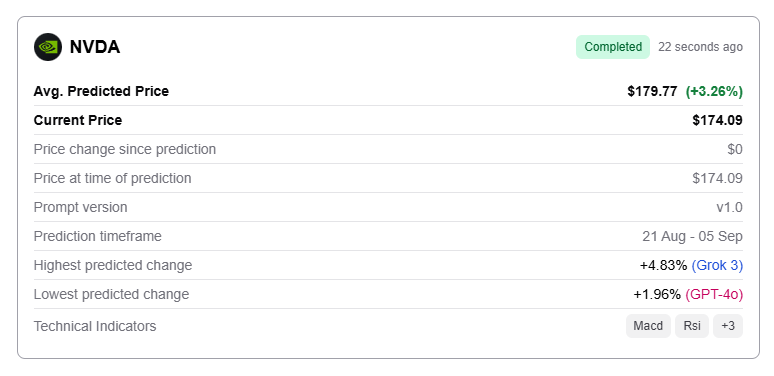Click the Completed status badge
This screenshot has height=376, width=774.
pyautogui.click(x=613, y=47)
